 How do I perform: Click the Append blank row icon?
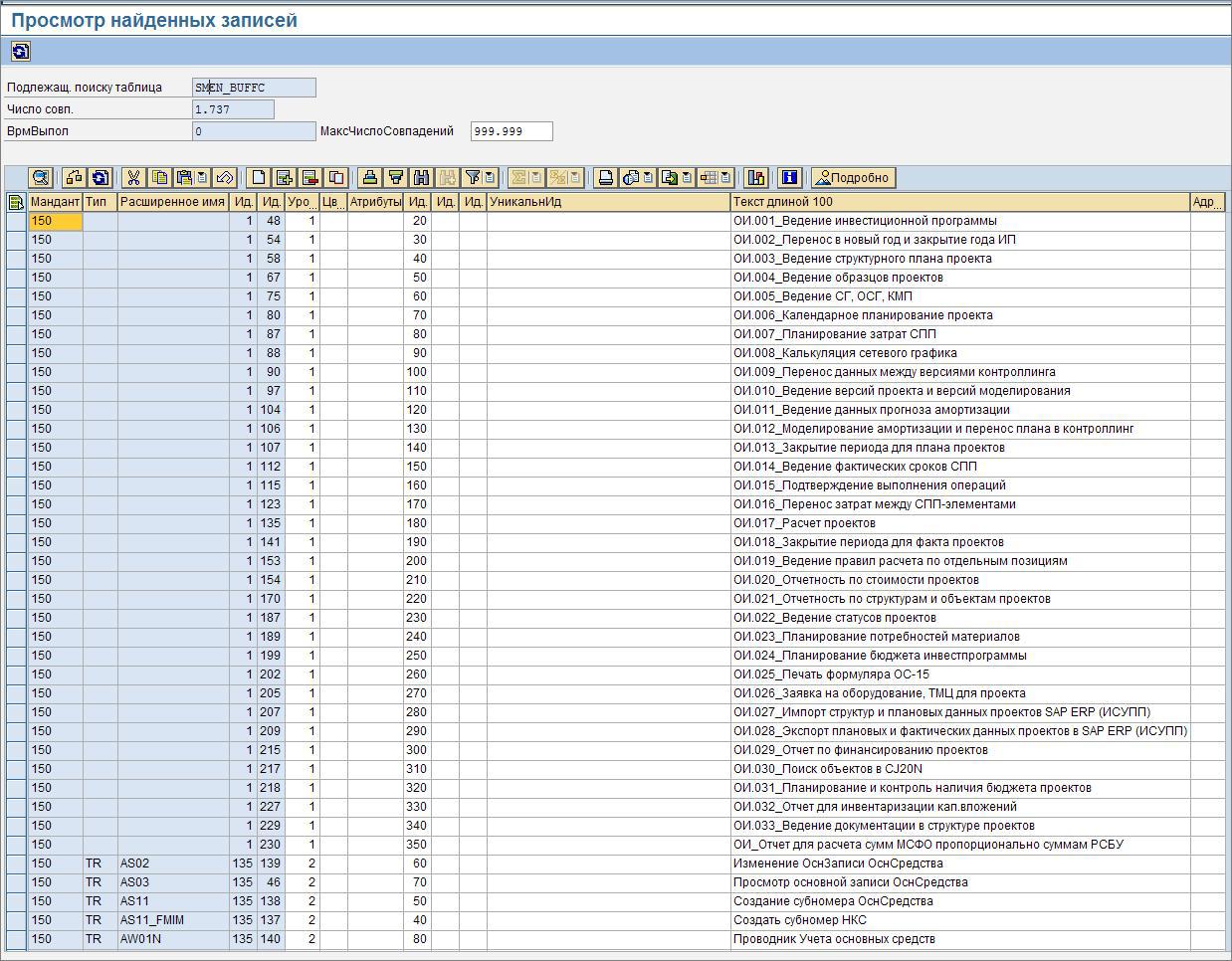click(259, 178)
